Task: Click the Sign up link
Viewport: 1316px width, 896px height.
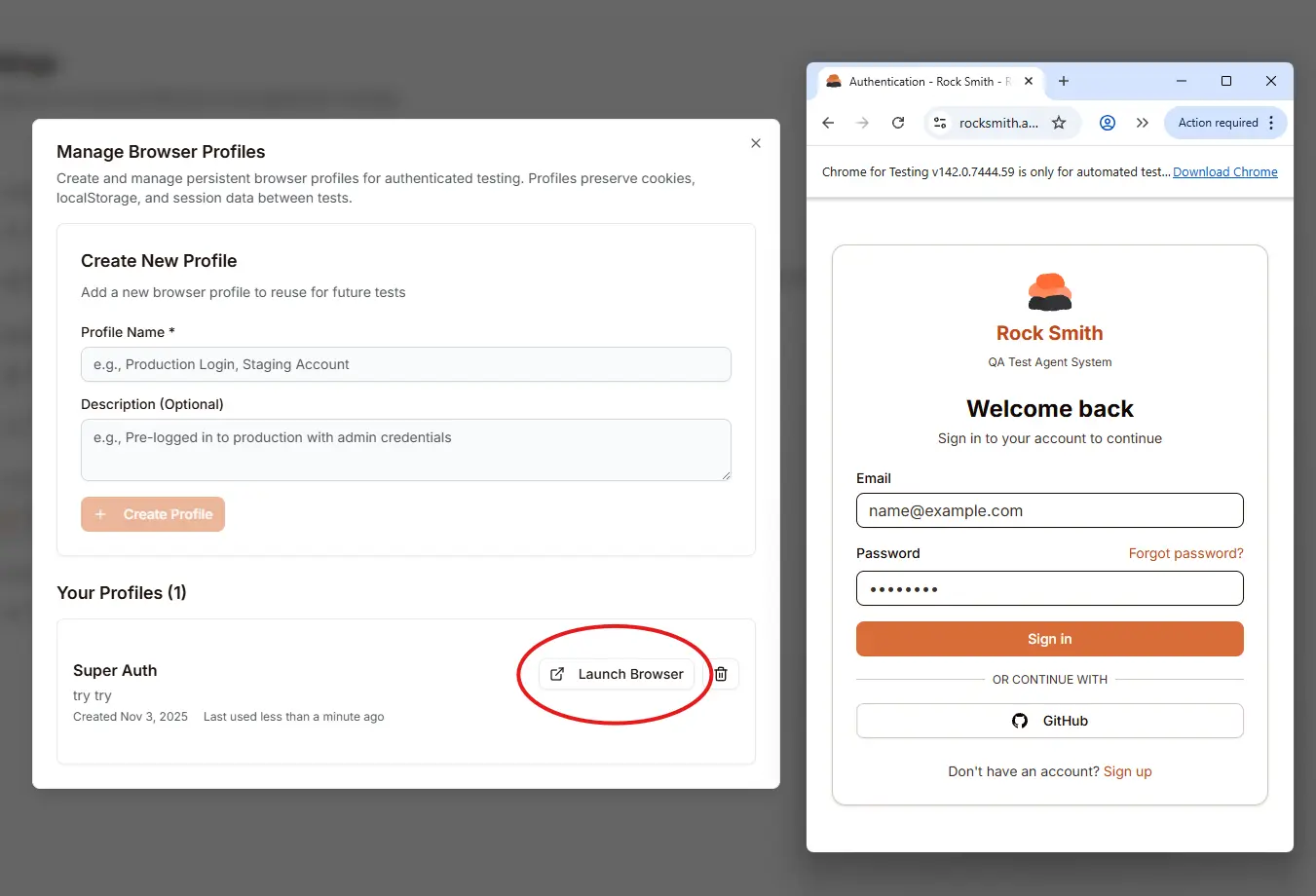Action: 1127,770
